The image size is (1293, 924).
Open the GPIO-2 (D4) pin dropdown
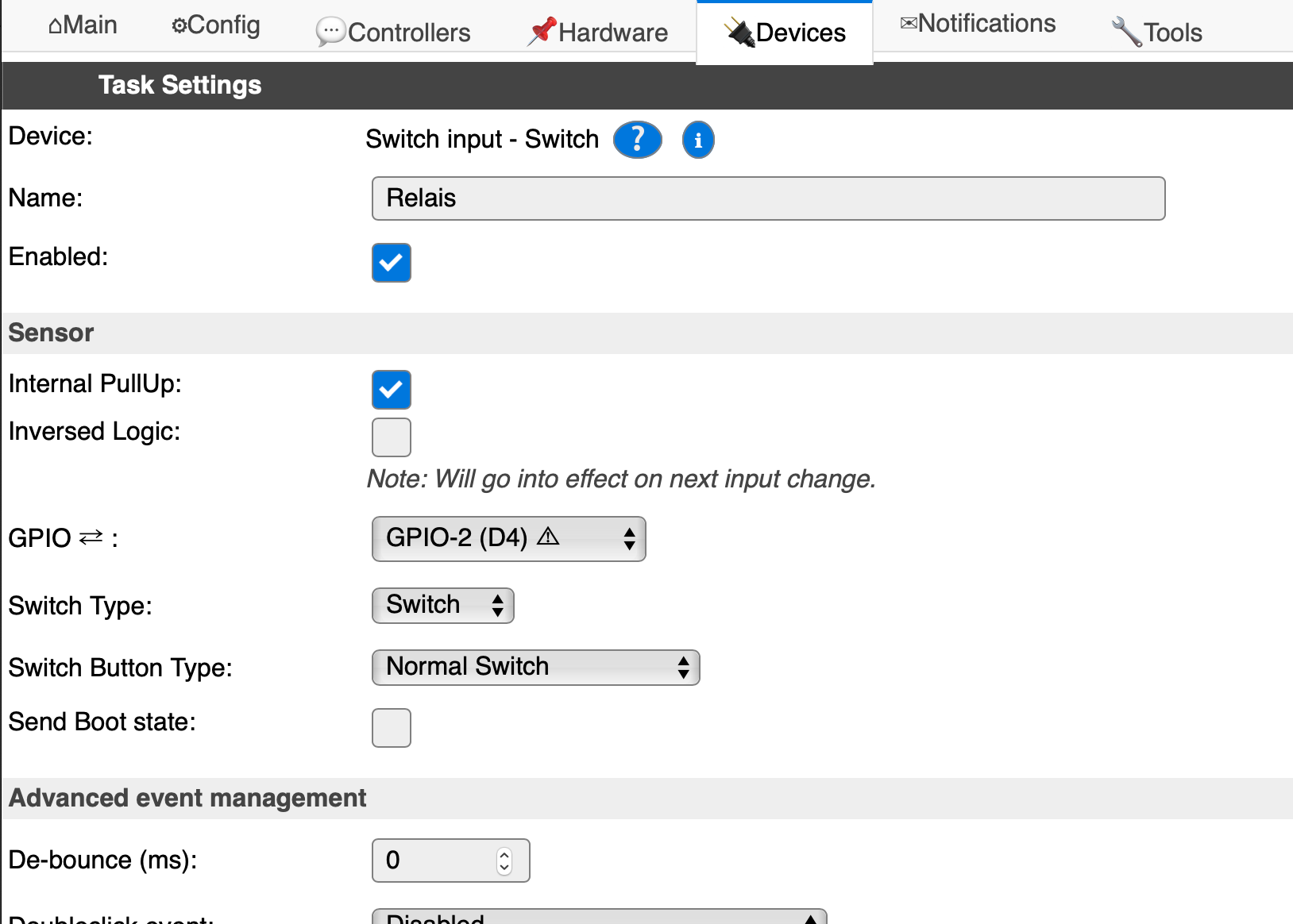(x=509, y=539)
